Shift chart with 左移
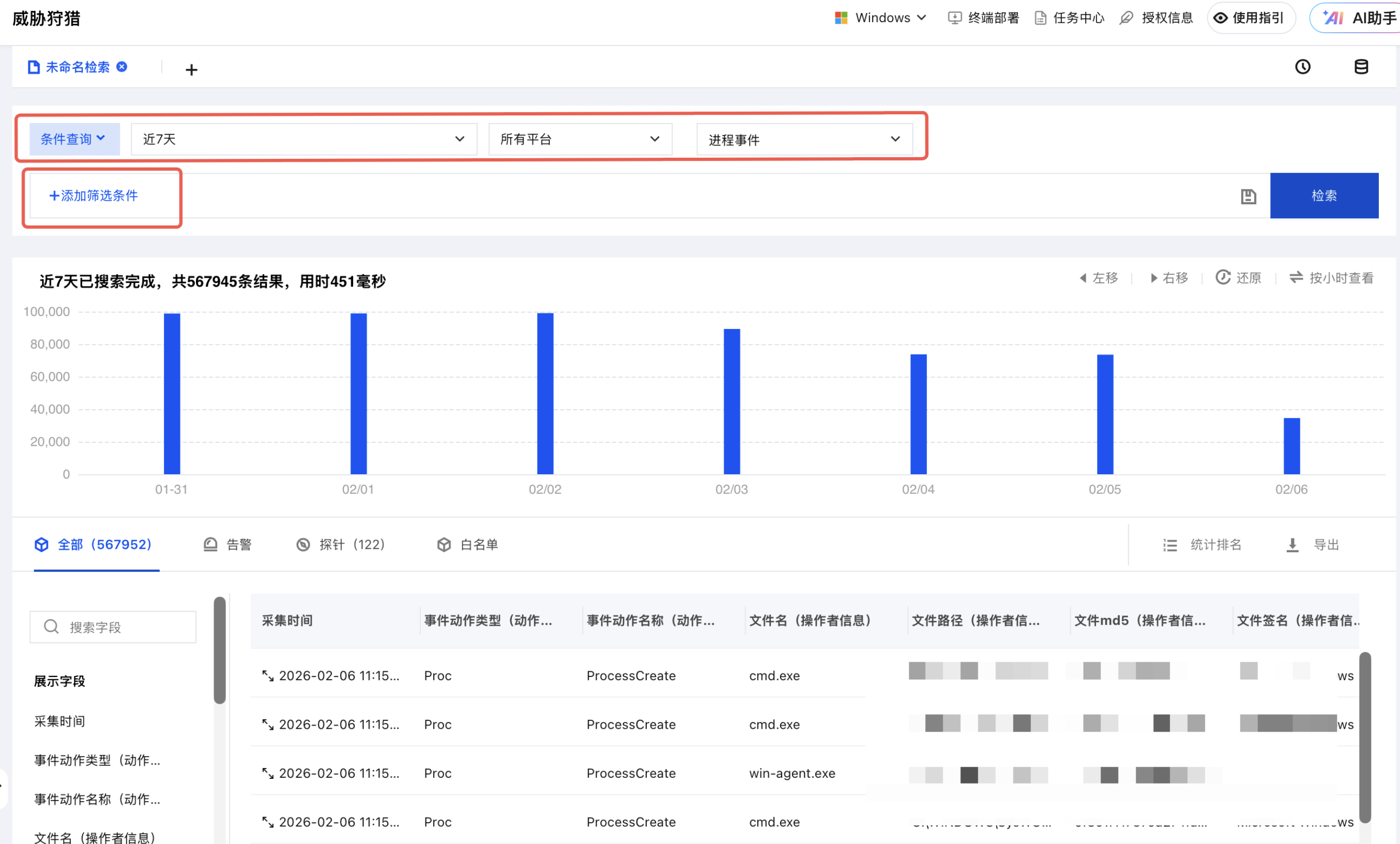Image resolution: width=1400 pixels, height=844 pixels. tap(1099, 277)
